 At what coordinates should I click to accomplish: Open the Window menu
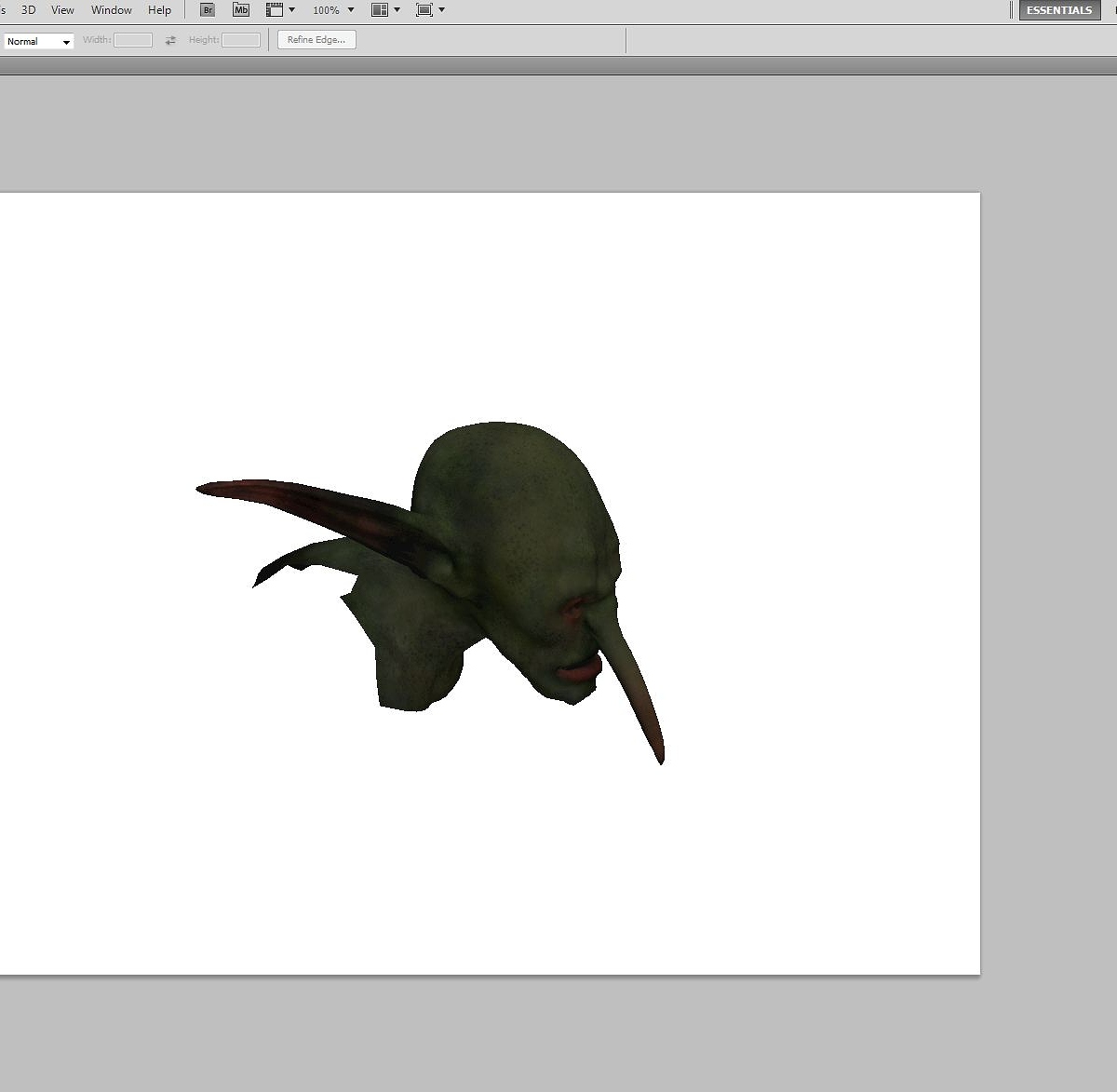[x=112, y=10]
